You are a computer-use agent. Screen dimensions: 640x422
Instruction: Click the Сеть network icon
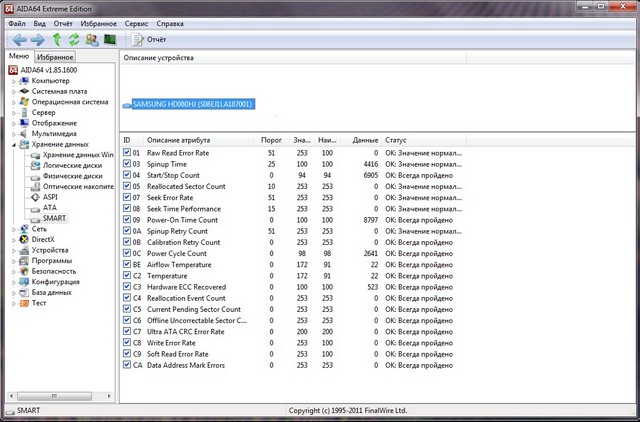(x=24, y=229)
